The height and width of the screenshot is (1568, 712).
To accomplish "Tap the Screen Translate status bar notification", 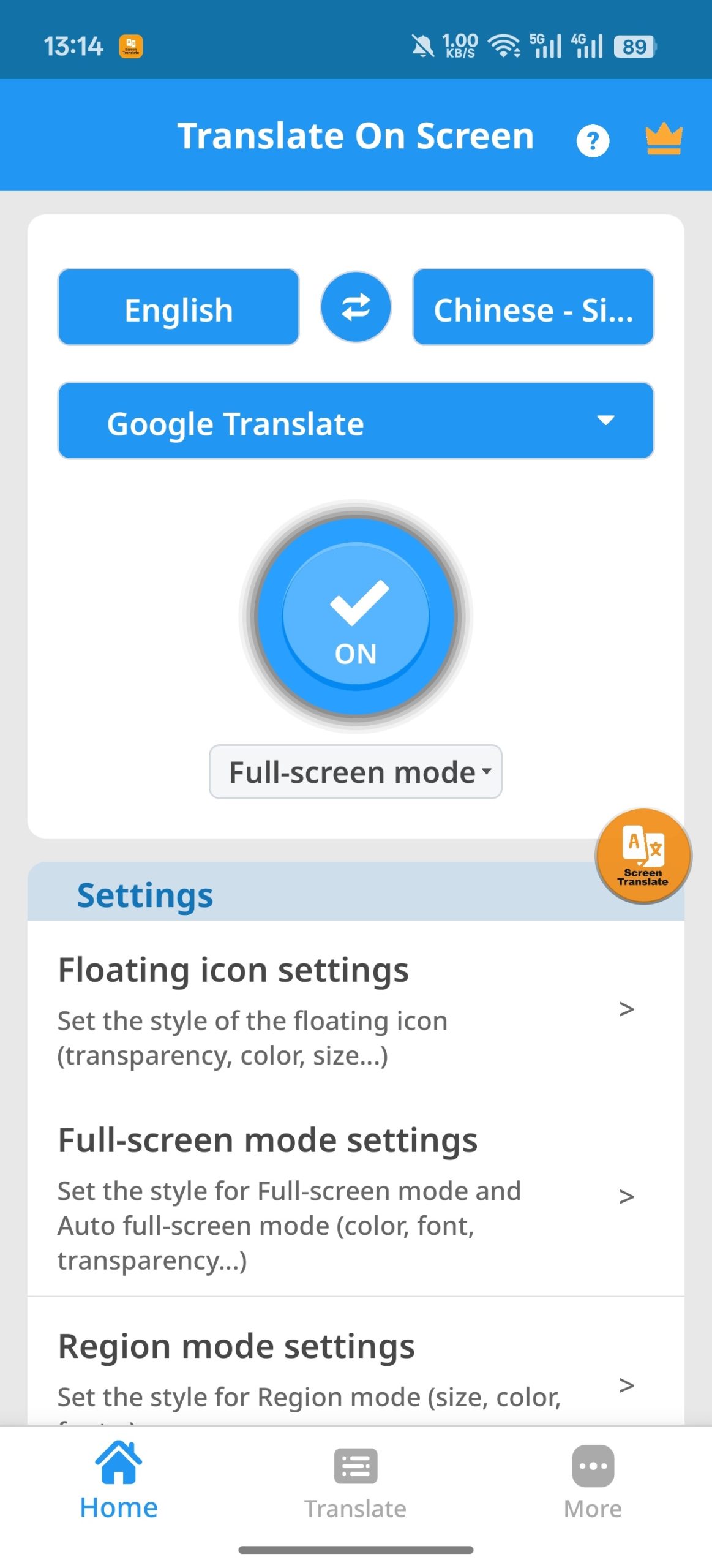I will coord(130,47).
